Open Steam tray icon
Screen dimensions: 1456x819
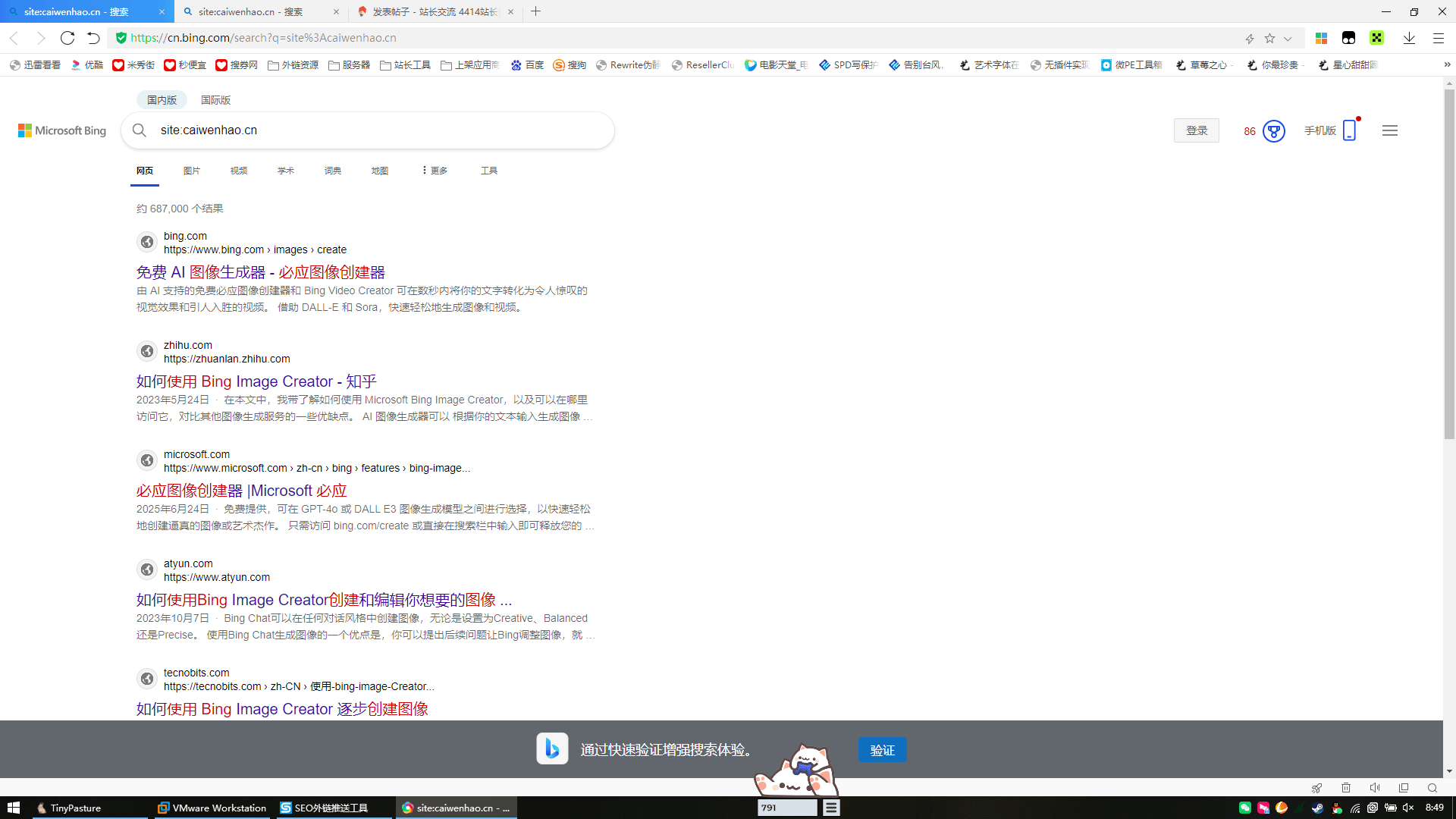click(x=1318, y=808)
